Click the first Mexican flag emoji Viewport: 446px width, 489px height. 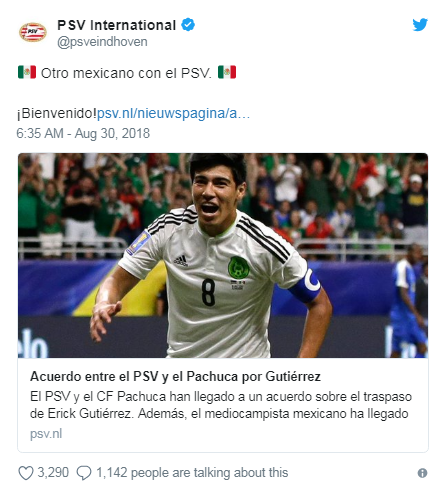(x=27, y=72)
